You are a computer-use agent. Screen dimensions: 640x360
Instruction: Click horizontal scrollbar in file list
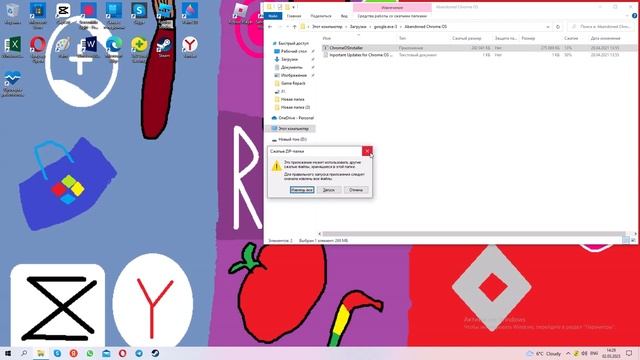(473, 234)
